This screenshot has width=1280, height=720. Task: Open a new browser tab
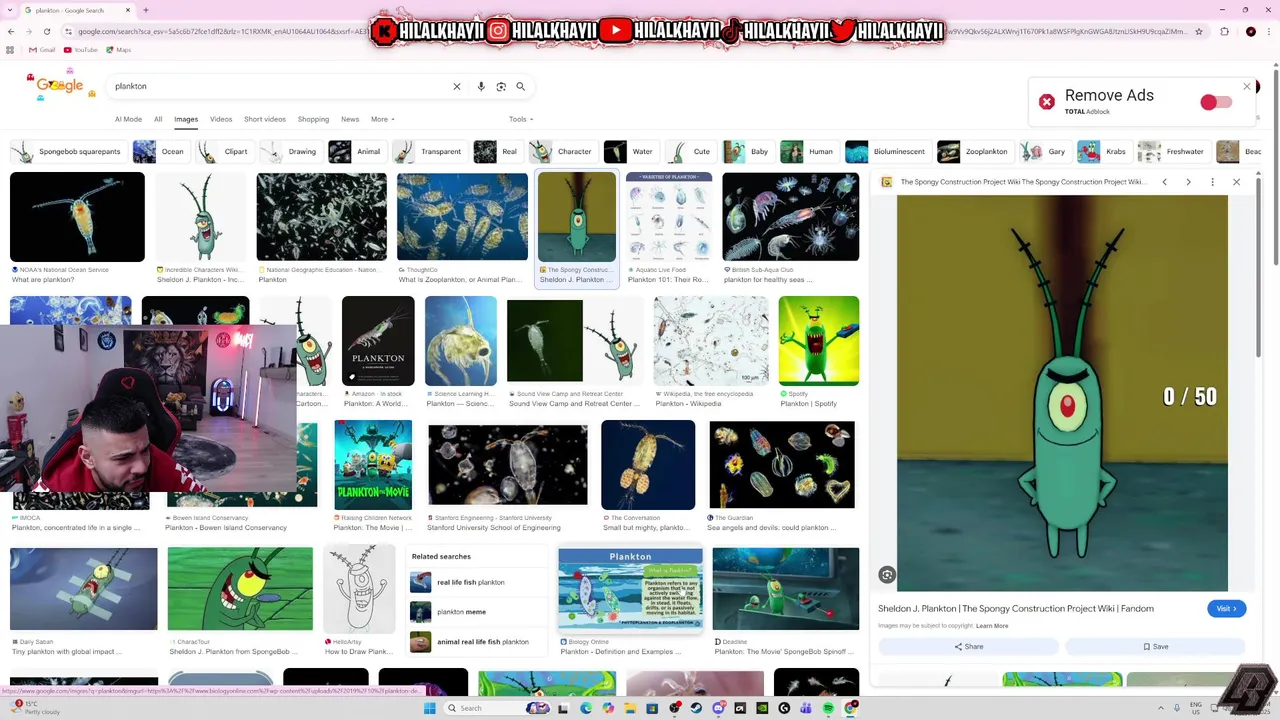[x=146, y=10]
